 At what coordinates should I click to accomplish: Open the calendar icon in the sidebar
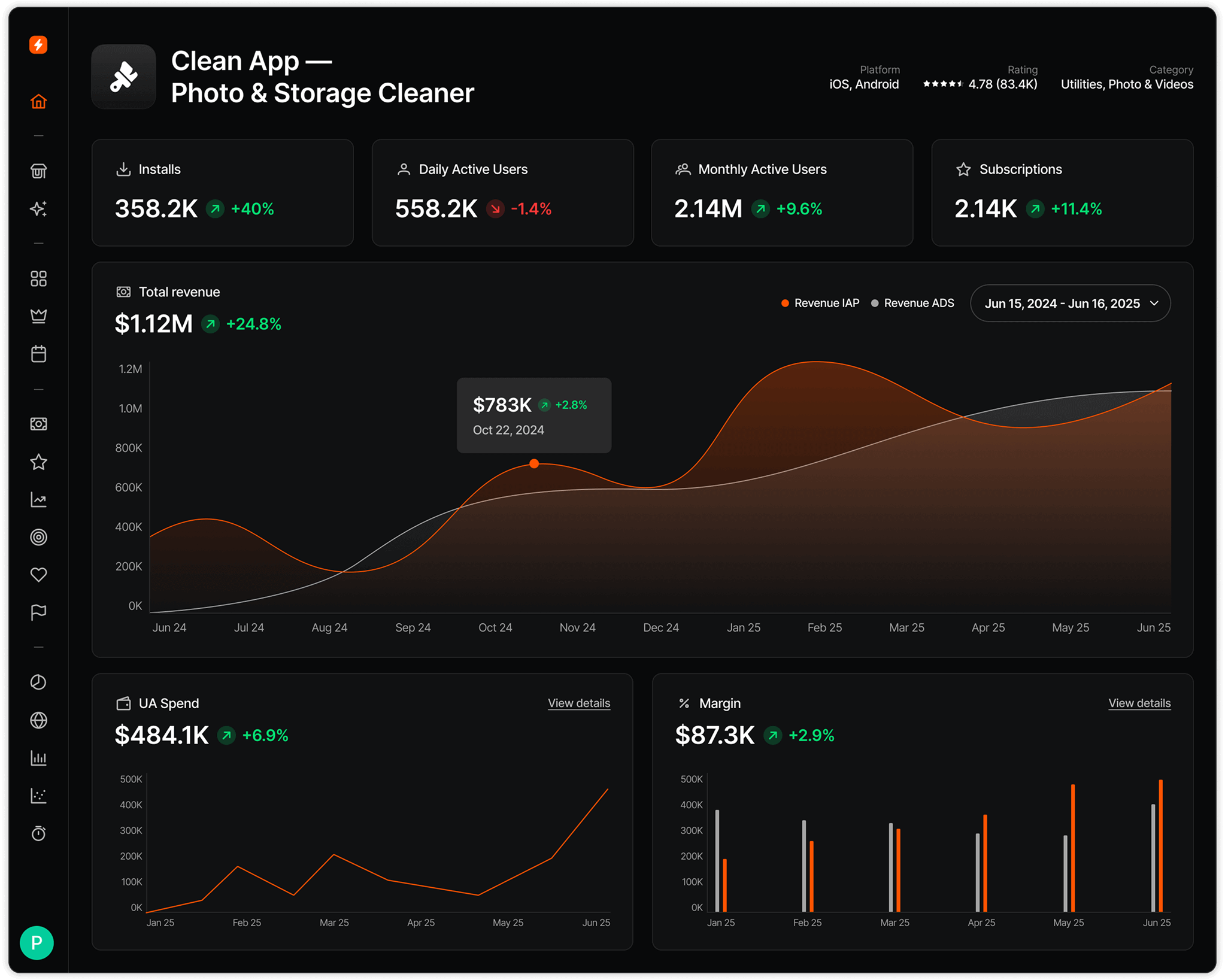tap(38, 353)
